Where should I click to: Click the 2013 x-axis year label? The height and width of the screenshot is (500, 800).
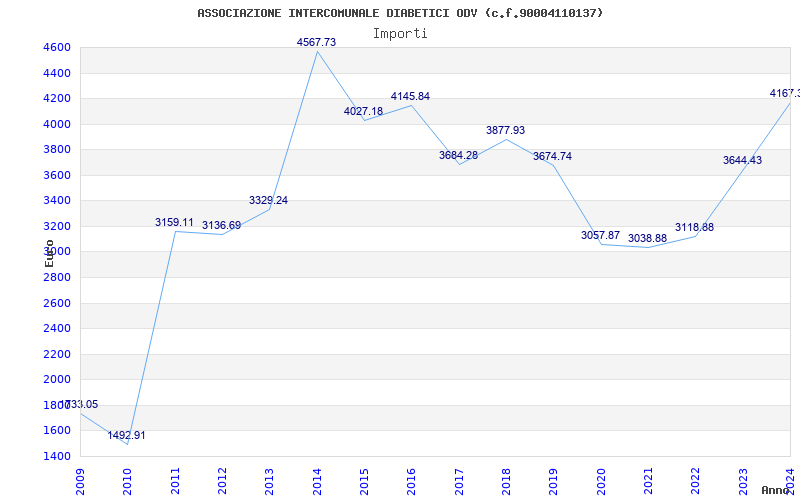coord(269,482)
